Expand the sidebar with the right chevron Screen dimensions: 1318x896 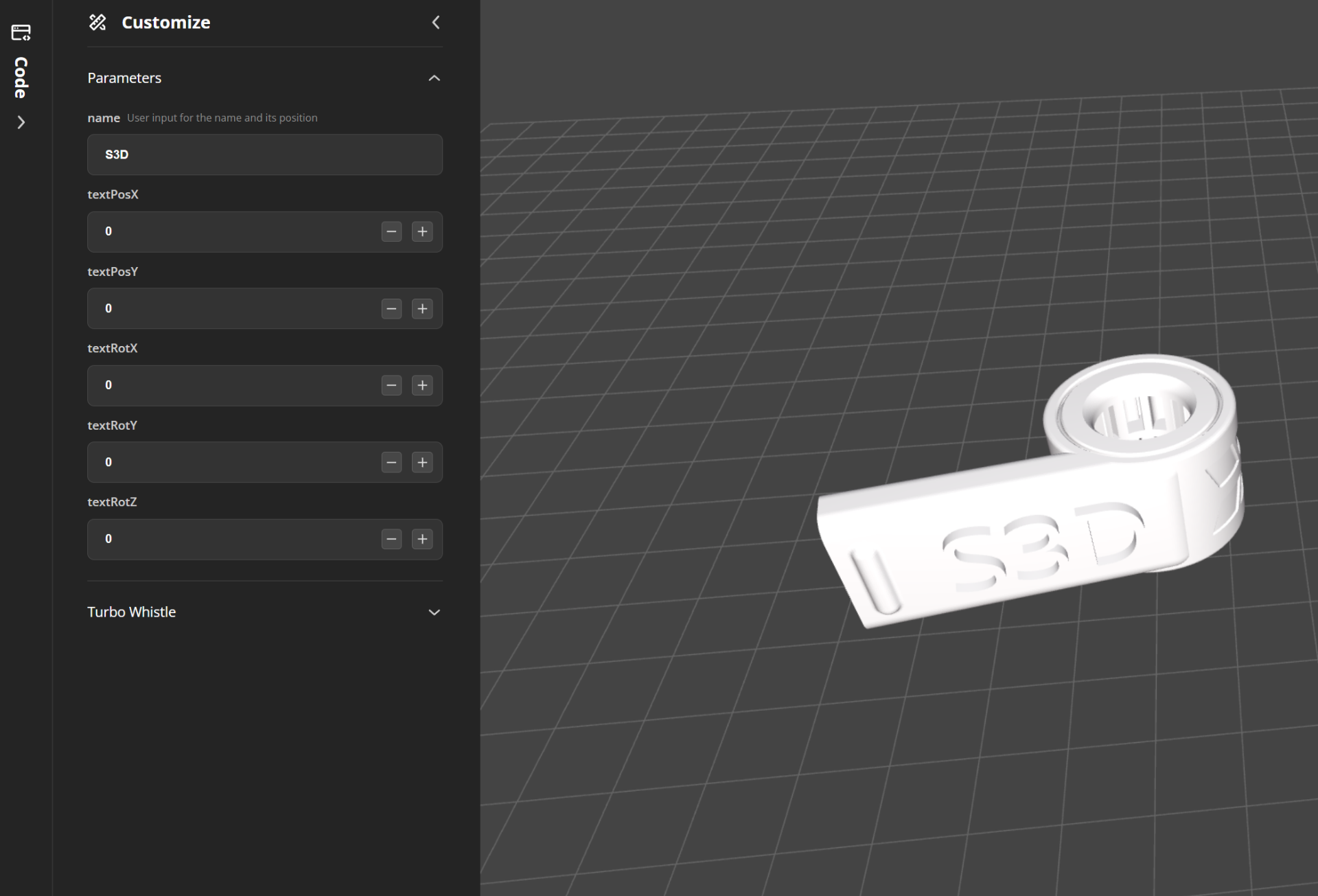tap(21, 122)
